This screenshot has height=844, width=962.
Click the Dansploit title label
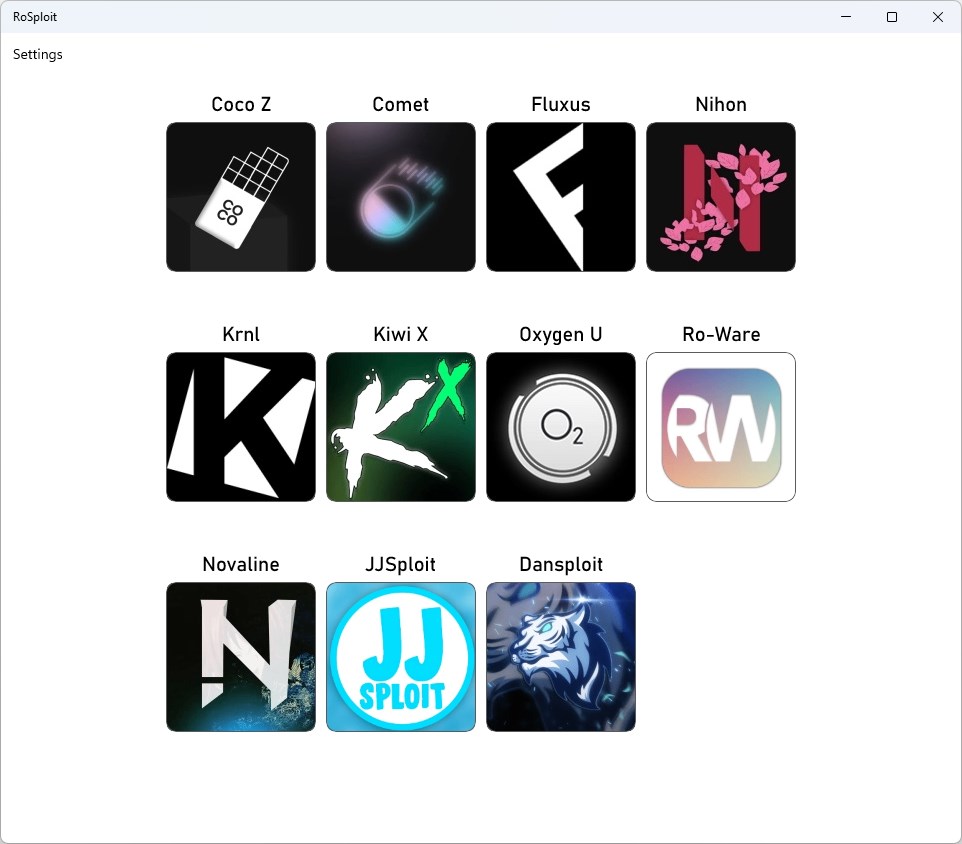click(561, 564)
